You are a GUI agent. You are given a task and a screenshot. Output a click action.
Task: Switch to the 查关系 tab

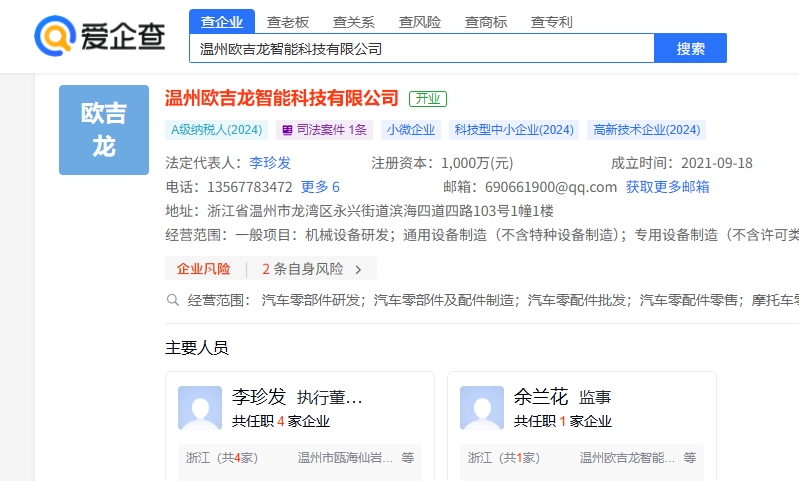point(354,22)
